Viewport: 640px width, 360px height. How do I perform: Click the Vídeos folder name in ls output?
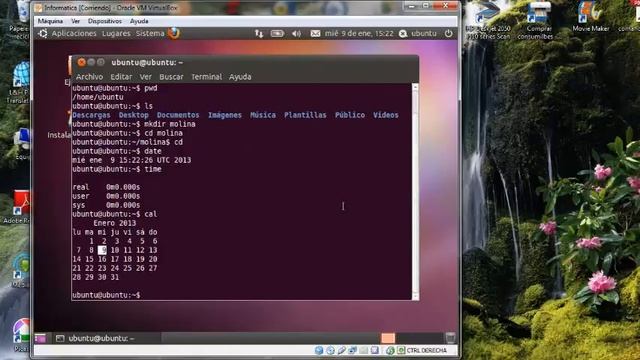(x=386, y=115)
